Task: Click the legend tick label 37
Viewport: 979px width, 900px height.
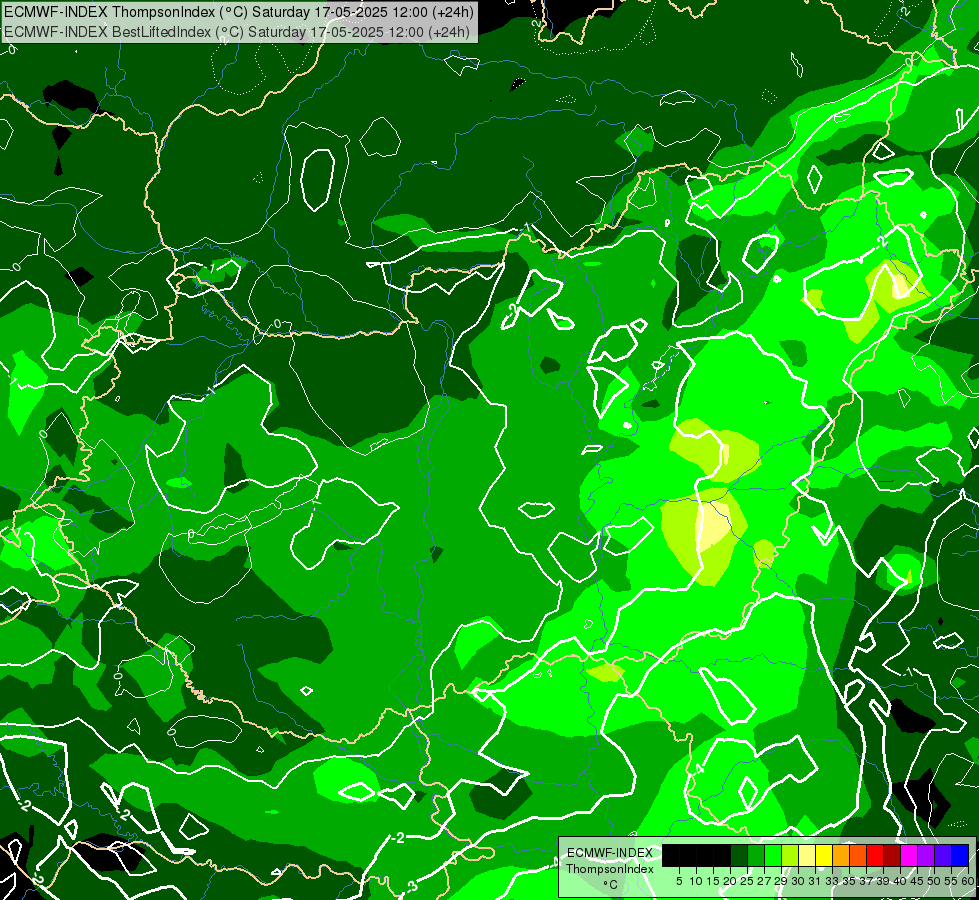Action: pos(867,881)
